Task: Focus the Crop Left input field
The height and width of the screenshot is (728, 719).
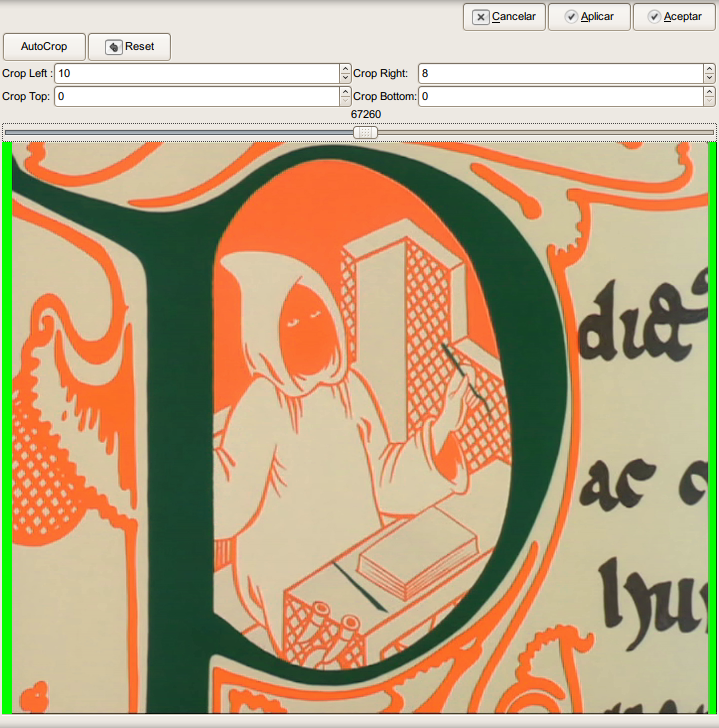Action: click(x=196, y=74)
